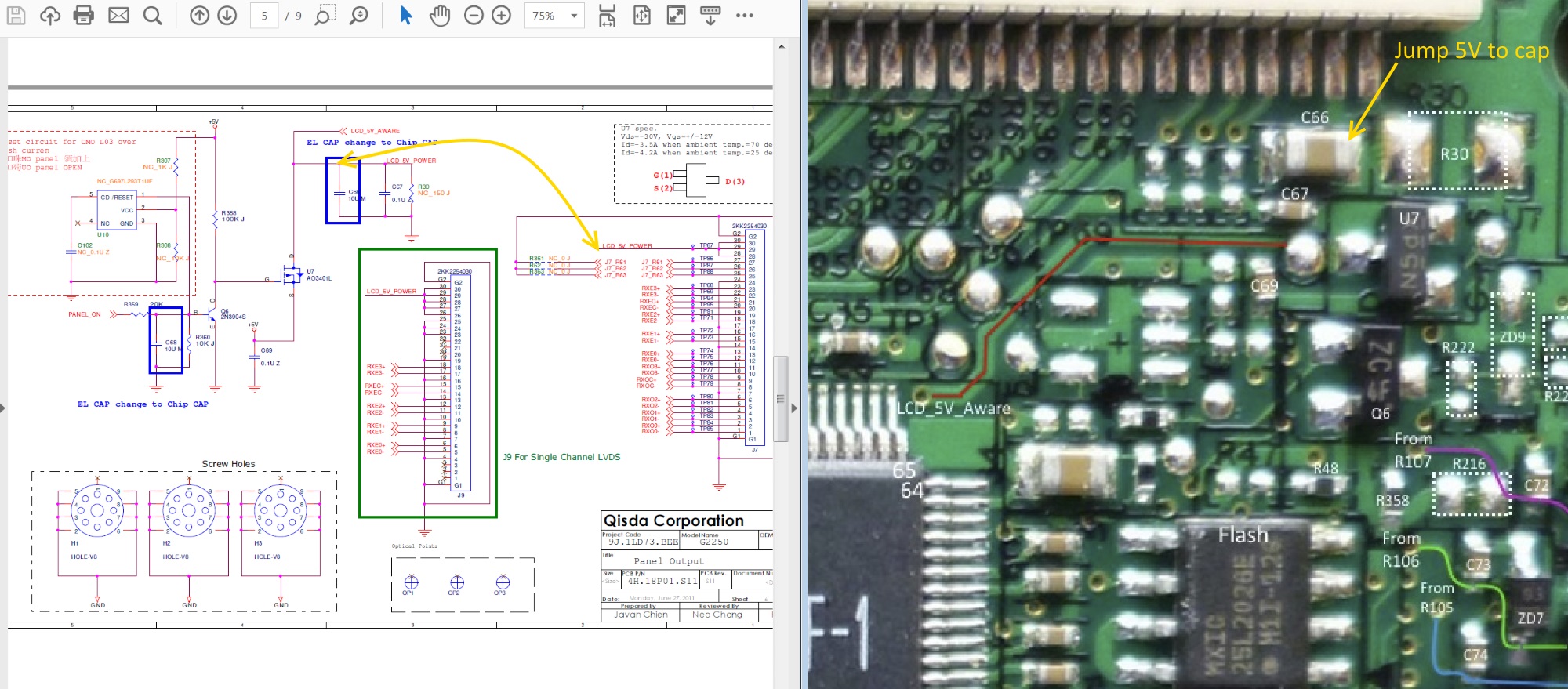
Task: Click the upload to cloud icon
Action: click(x=50, y=16)
